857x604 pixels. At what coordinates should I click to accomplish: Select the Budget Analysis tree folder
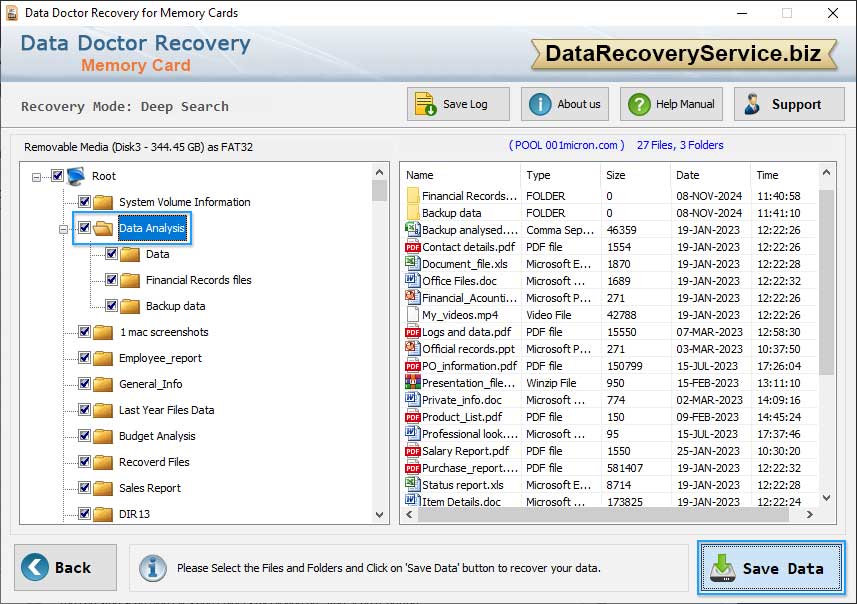[157, 436]
